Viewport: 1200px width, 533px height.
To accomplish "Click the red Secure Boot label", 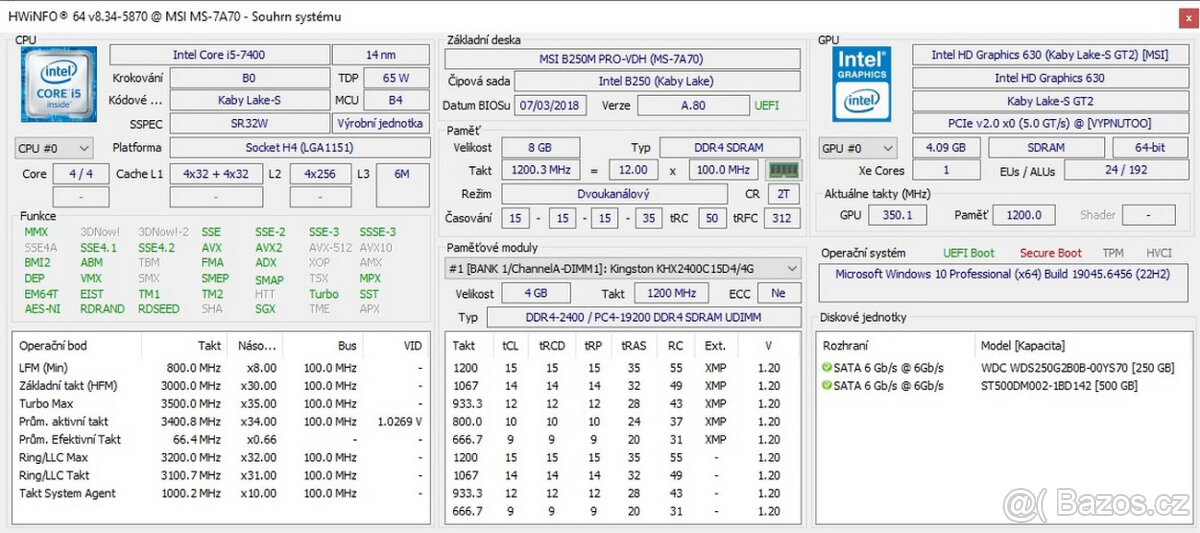I will point(1050,254).
